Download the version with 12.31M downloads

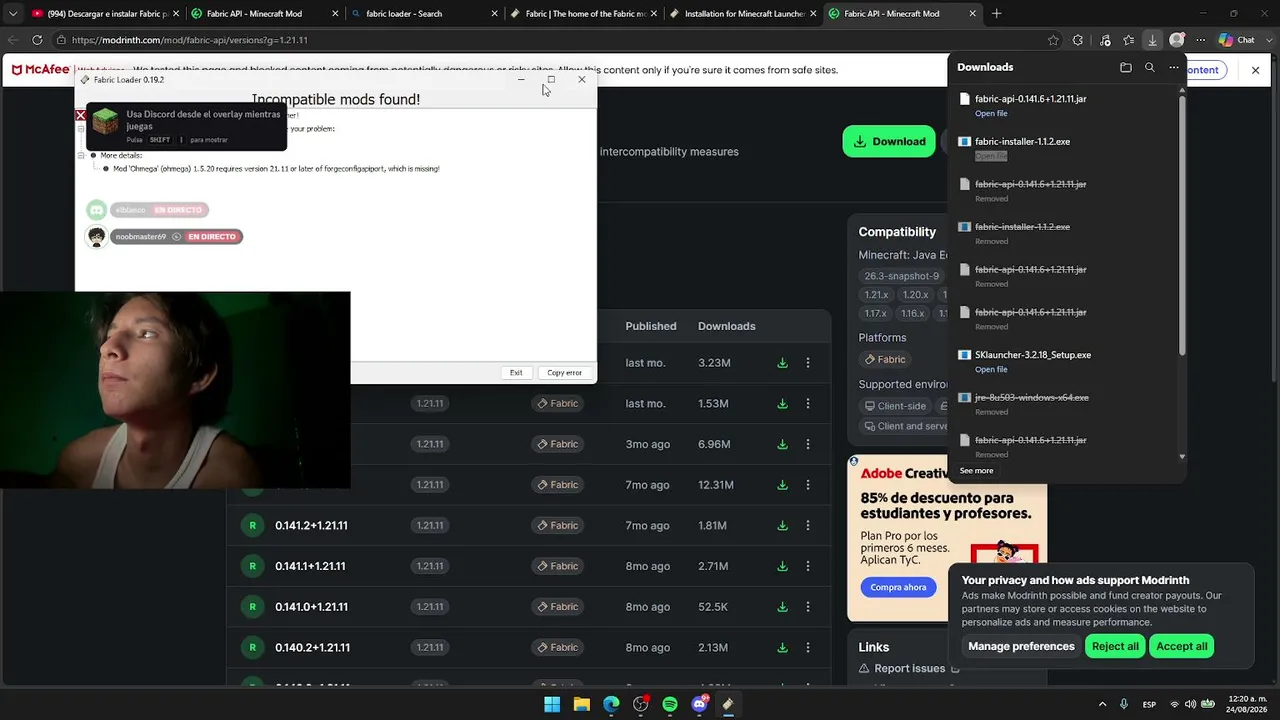pyautogui.click(x=782, y=485)
